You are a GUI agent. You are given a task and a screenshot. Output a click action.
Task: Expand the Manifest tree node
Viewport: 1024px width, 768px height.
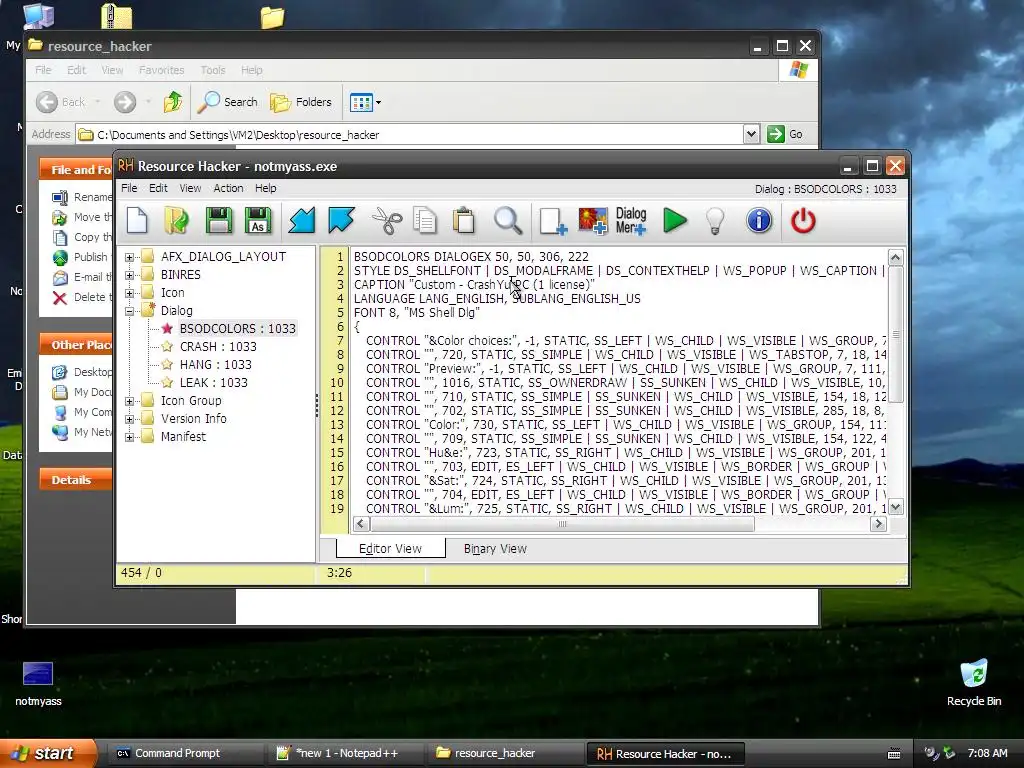(129, 438)
